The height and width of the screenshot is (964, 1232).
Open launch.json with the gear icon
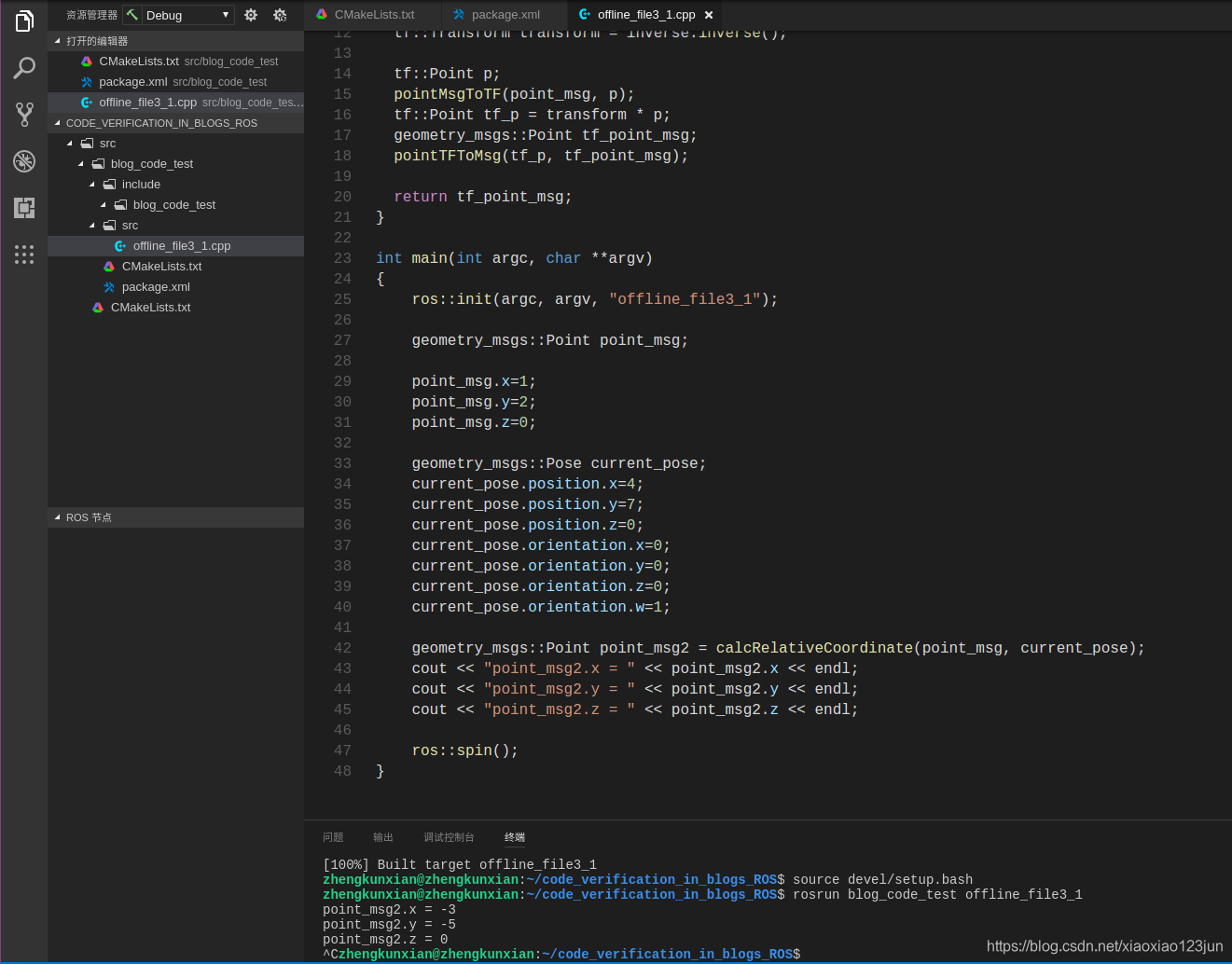click(251, 15)
